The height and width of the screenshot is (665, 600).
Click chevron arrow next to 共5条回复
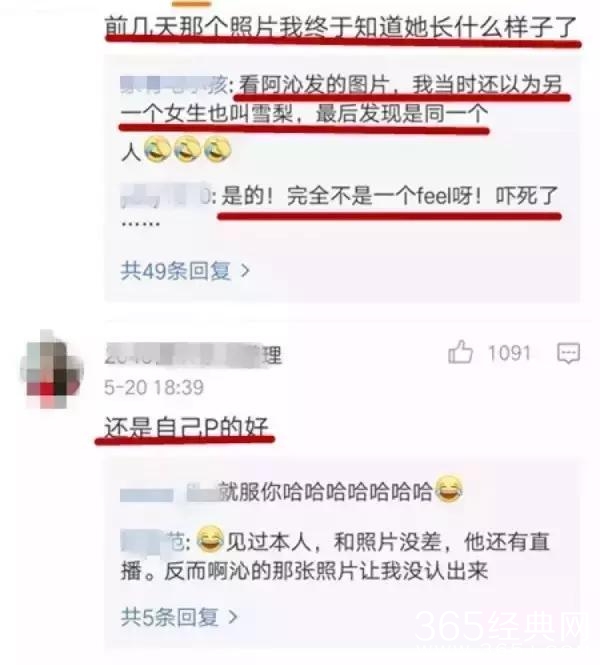(x=233, y=617)
